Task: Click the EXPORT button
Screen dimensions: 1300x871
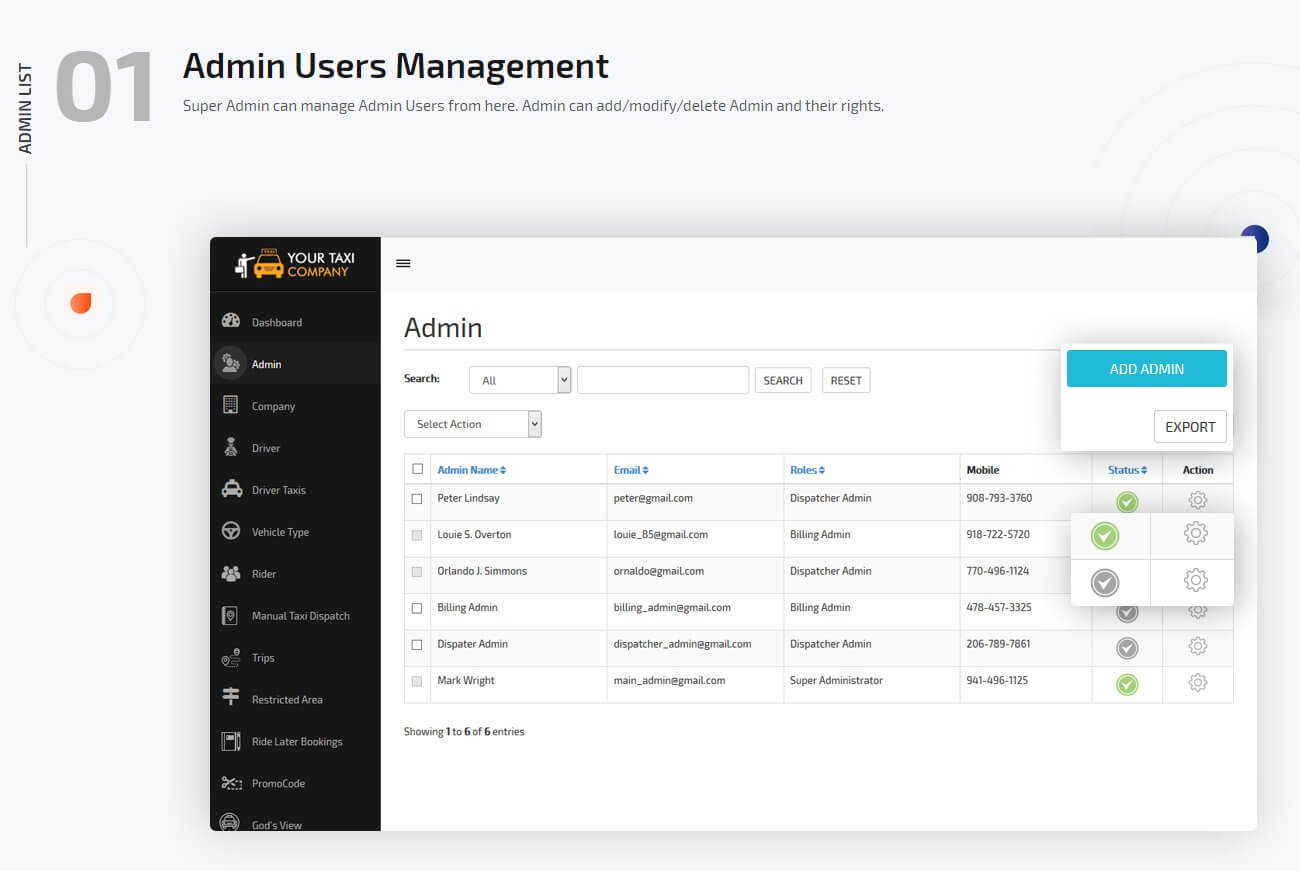Action: (1190, 426)
